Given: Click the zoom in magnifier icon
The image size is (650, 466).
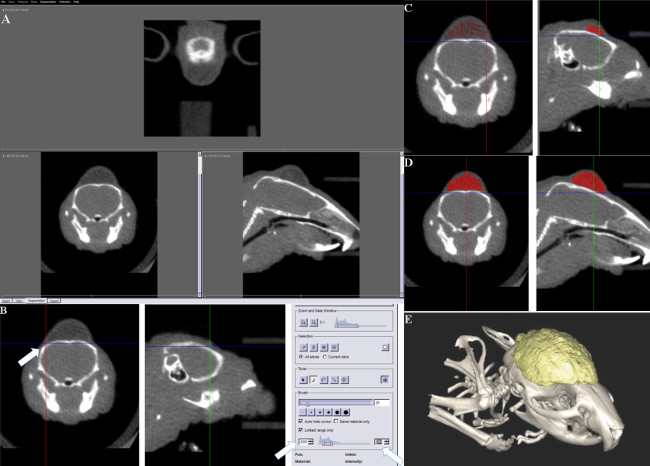Looking at the screenshot, I should click(x=314, y=323).
